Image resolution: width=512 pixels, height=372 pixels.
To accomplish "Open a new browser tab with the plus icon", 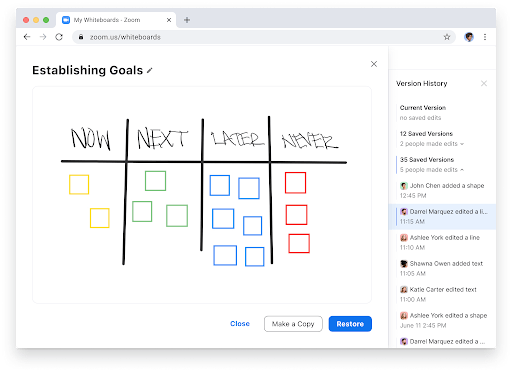I will coord(187,20).
